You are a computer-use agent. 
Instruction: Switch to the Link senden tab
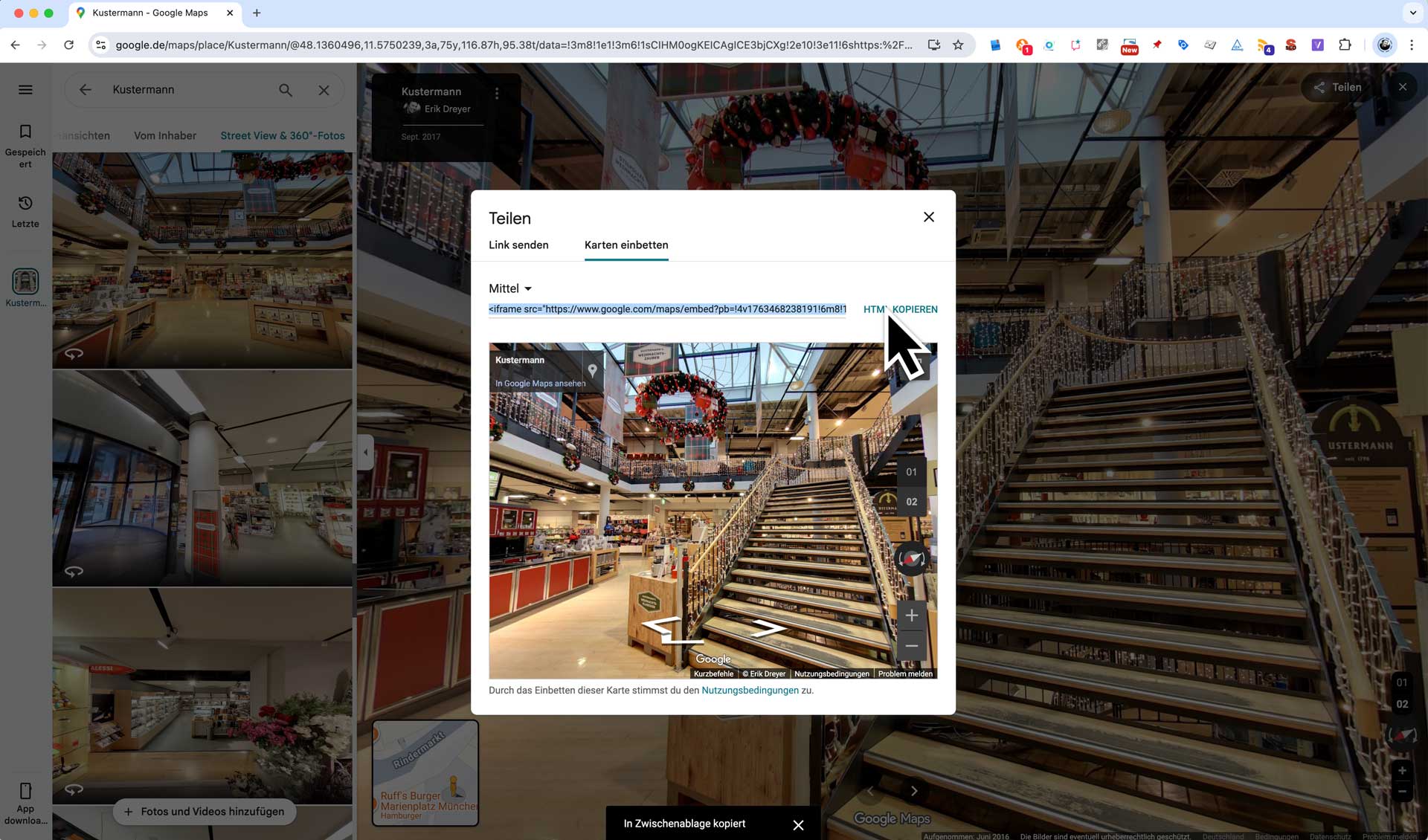coord(518,245)
